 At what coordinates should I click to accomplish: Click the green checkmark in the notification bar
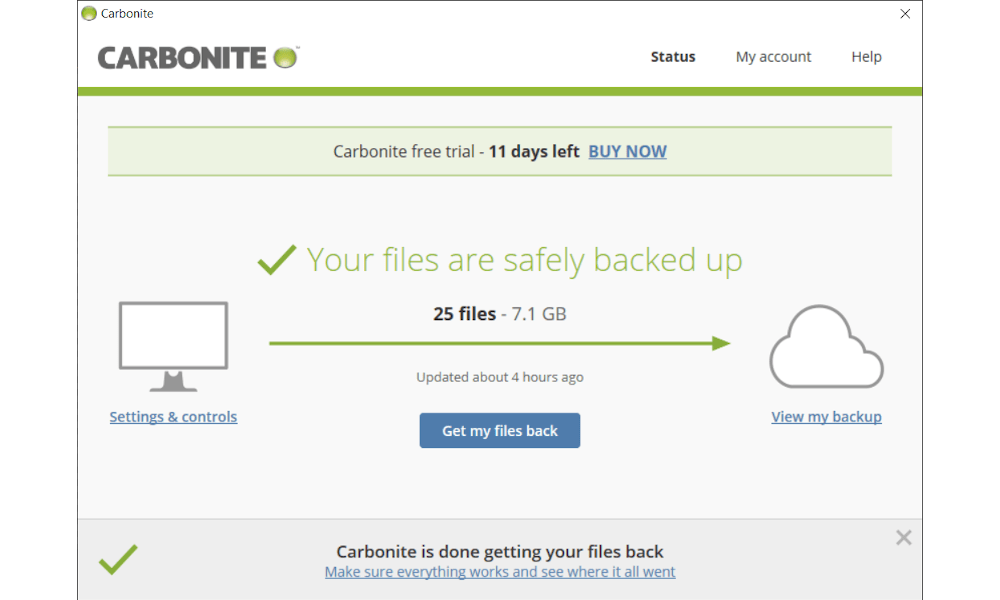[x=118, y=559]
